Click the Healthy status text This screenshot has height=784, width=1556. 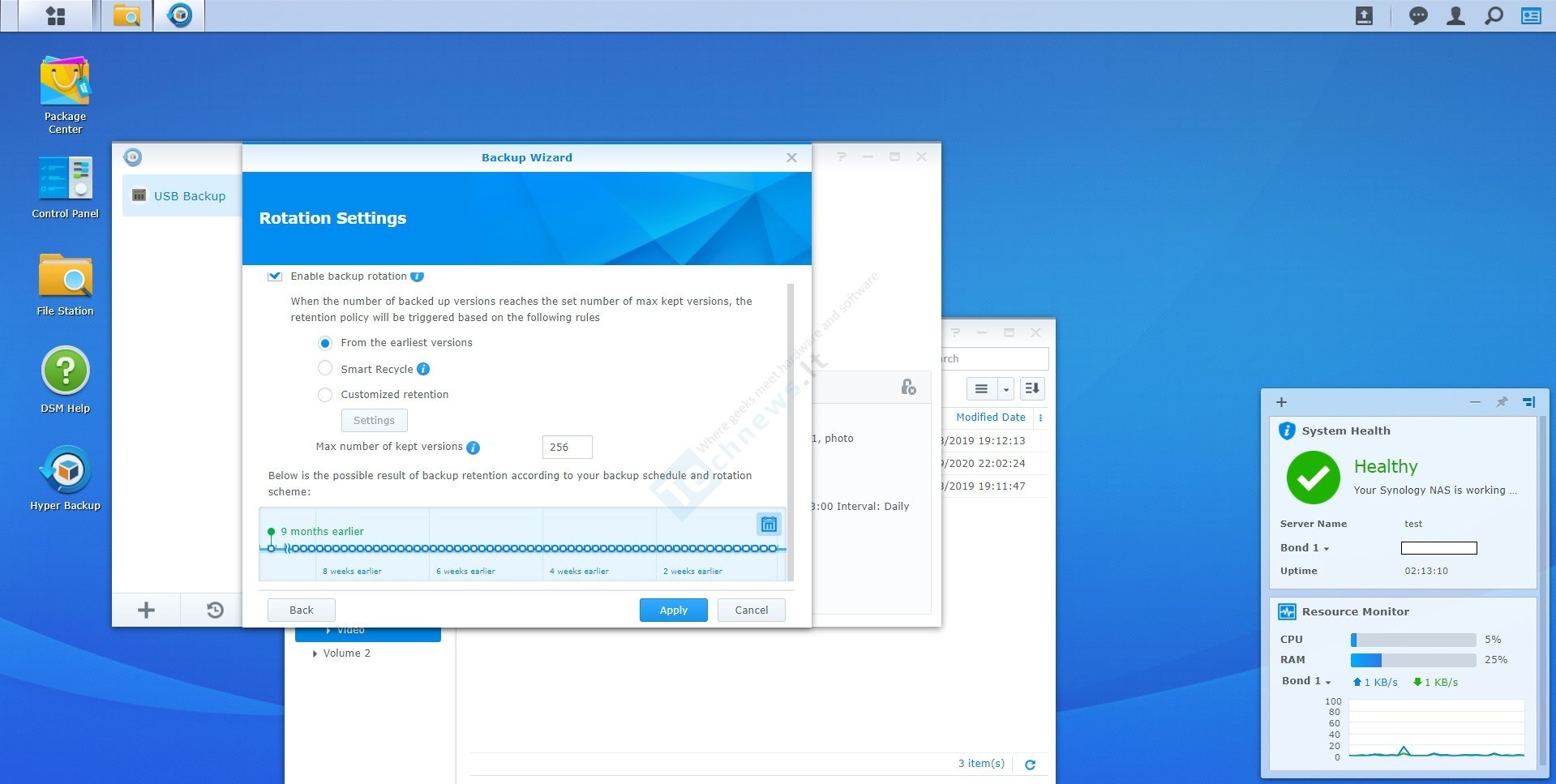1386,466
